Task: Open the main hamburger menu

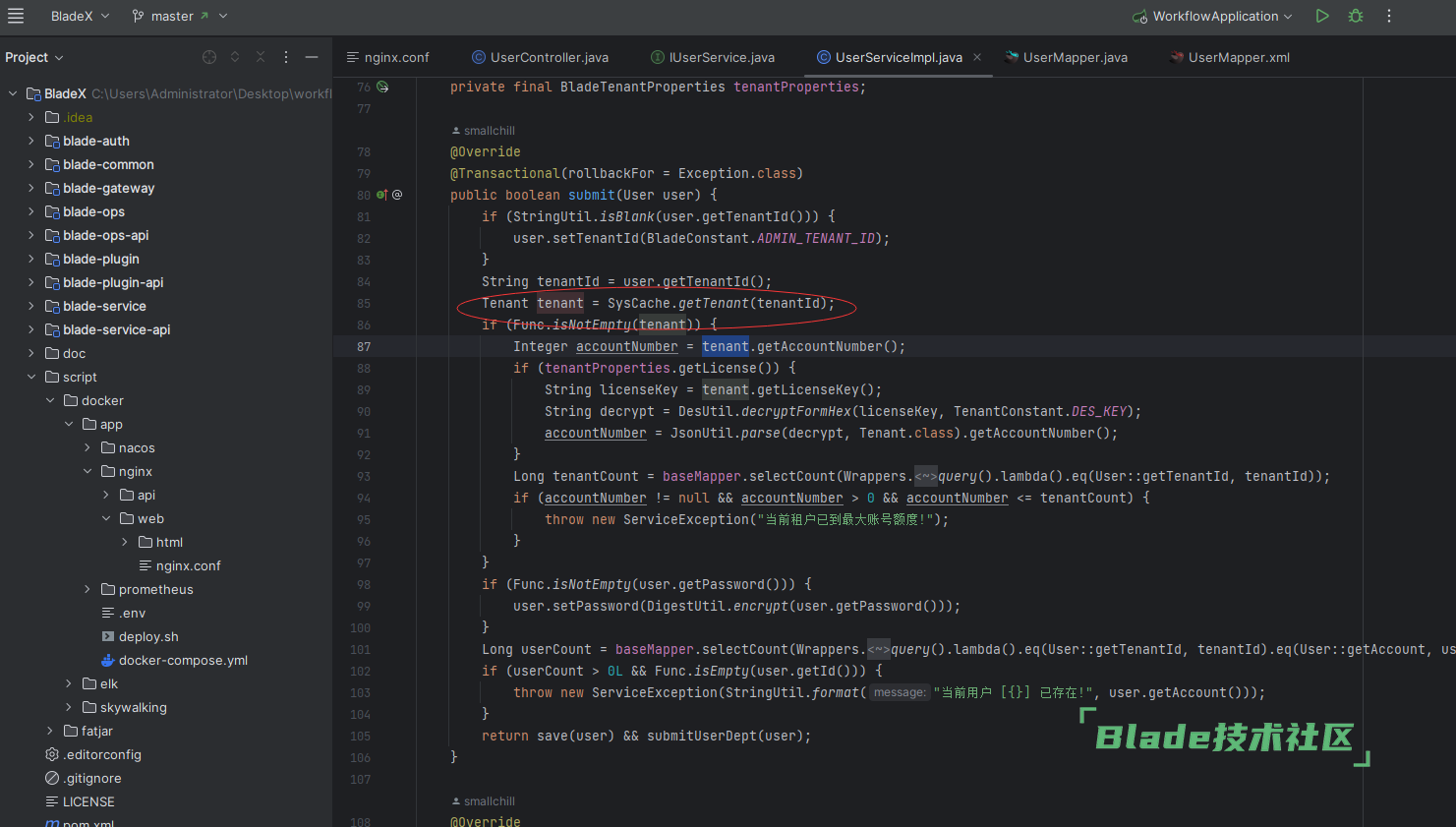Action: (16, 16)
